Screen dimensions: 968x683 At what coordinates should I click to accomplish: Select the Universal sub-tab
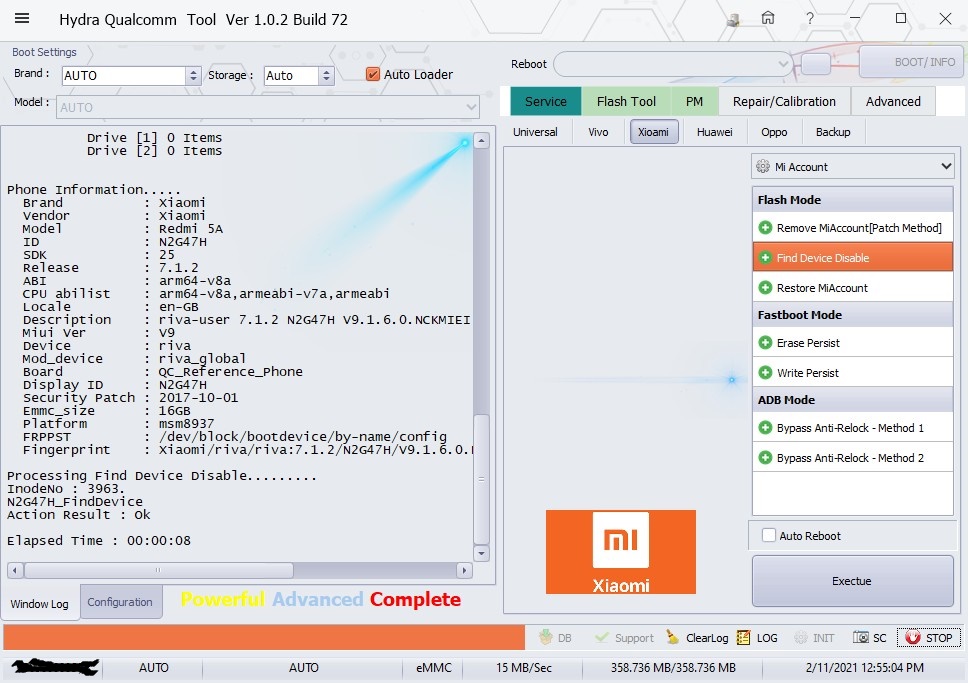click(535, 132)
